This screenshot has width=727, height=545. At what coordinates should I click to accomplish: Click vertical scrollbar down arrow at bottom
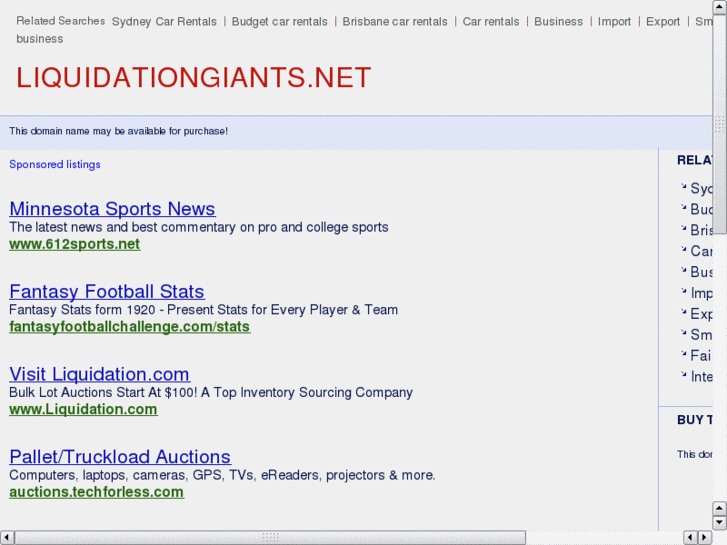click(x=720, y=522)
